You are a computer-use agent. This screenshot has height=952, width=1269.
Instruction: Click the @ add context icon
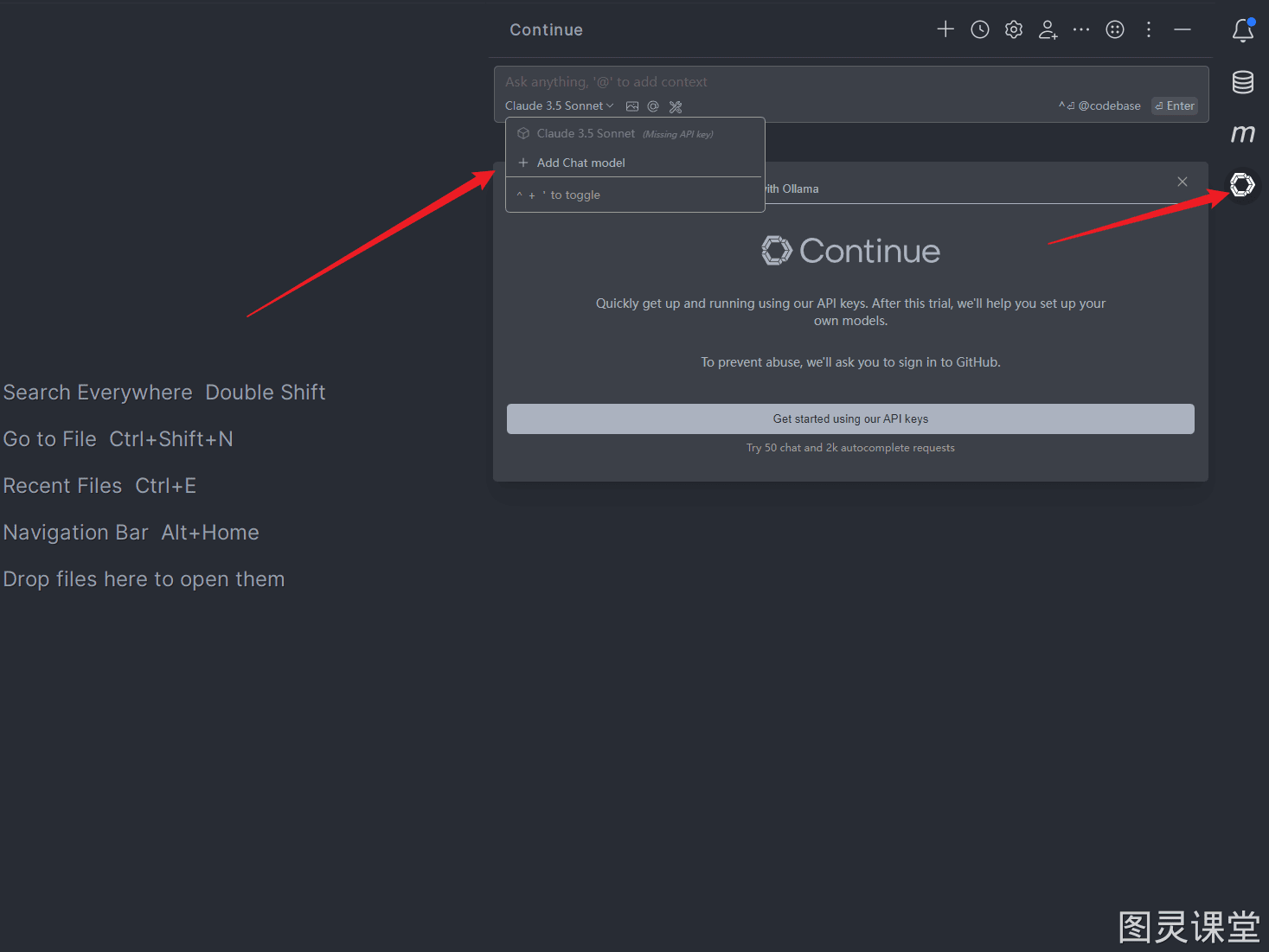[653, 106]
